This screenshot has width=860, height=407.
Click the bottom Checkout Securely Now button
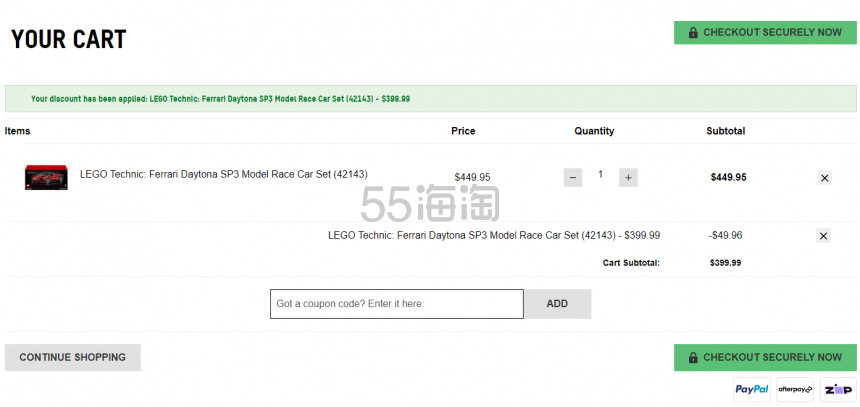[765, 358]
